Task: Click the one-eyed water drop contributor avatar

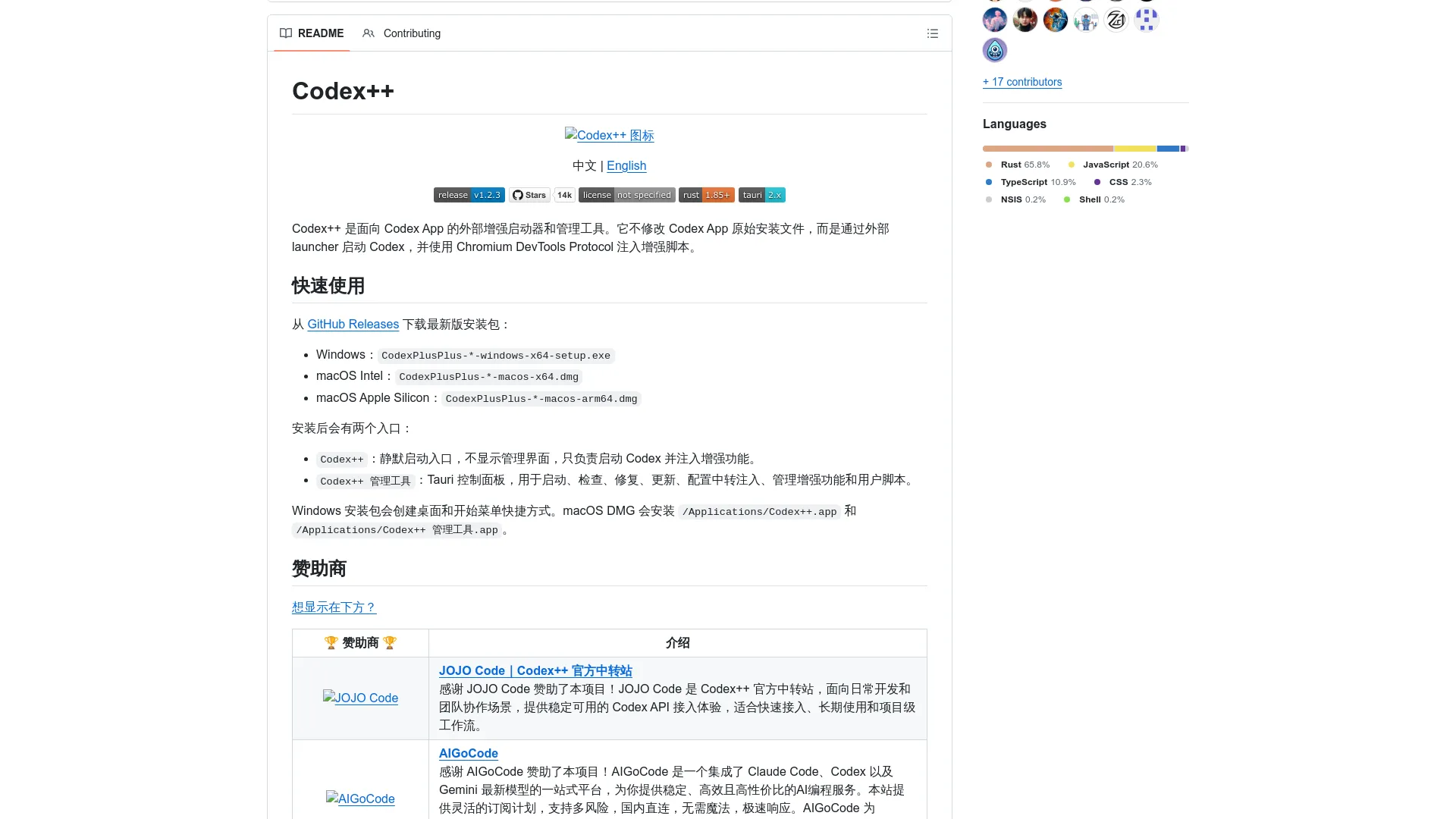Action: pos(995,50)
